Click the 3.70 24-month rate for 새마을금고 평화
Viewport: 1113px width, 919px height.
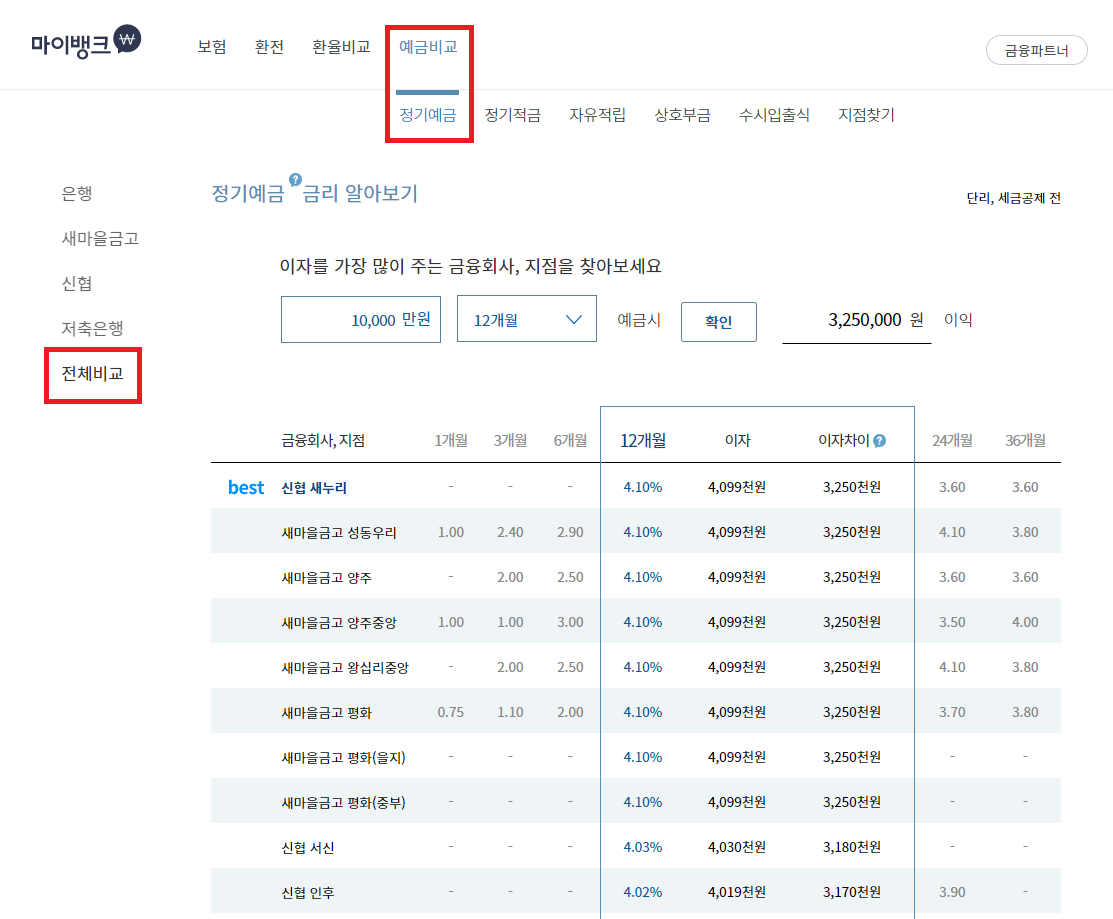[x=952, y=712]
